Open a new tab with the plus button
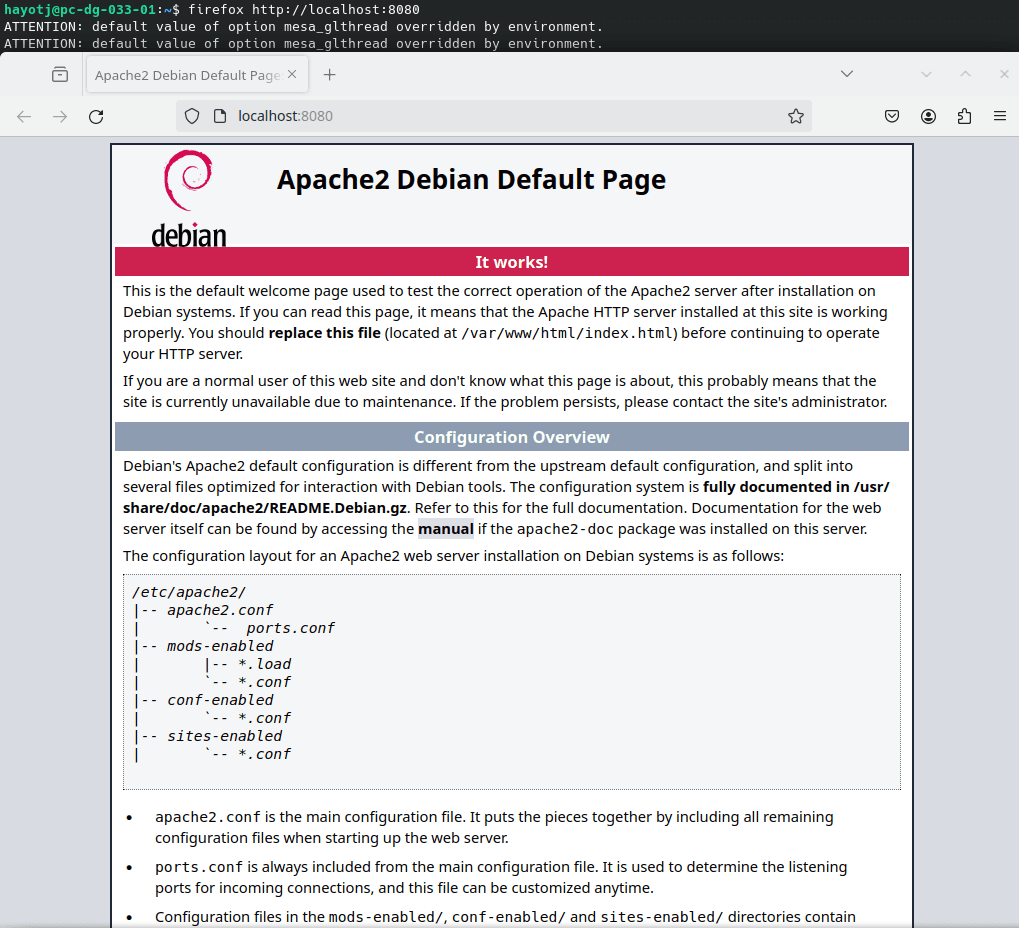1019x928 pixels. pyautogui.click(x=330, y=75)
